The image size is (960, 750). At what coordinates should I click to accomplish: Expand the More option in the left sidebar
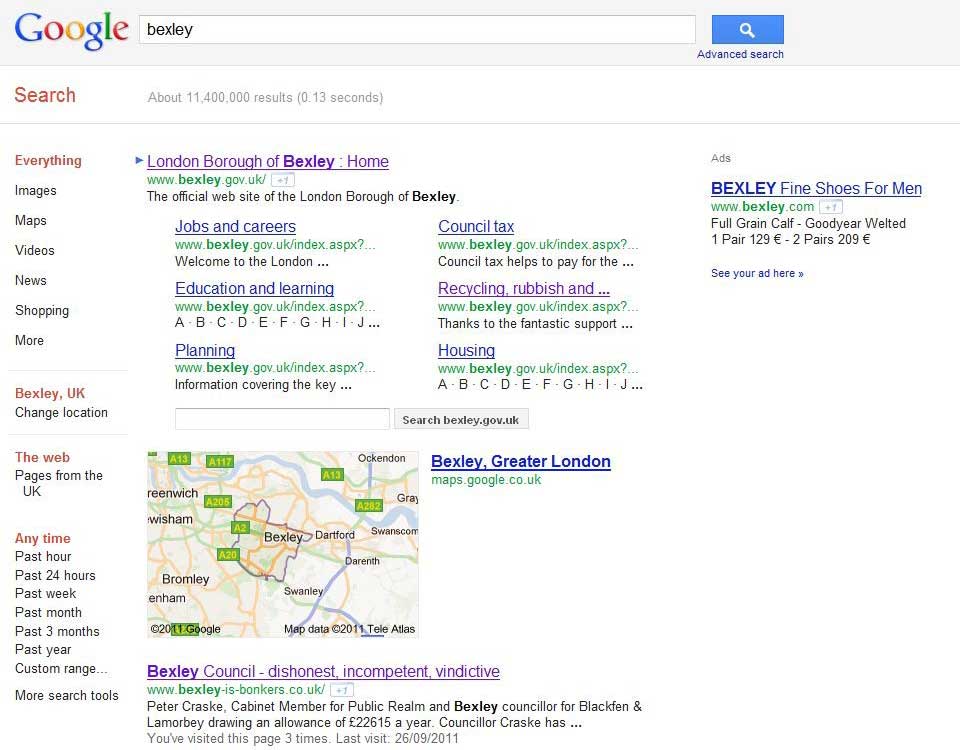pos(28,340)
